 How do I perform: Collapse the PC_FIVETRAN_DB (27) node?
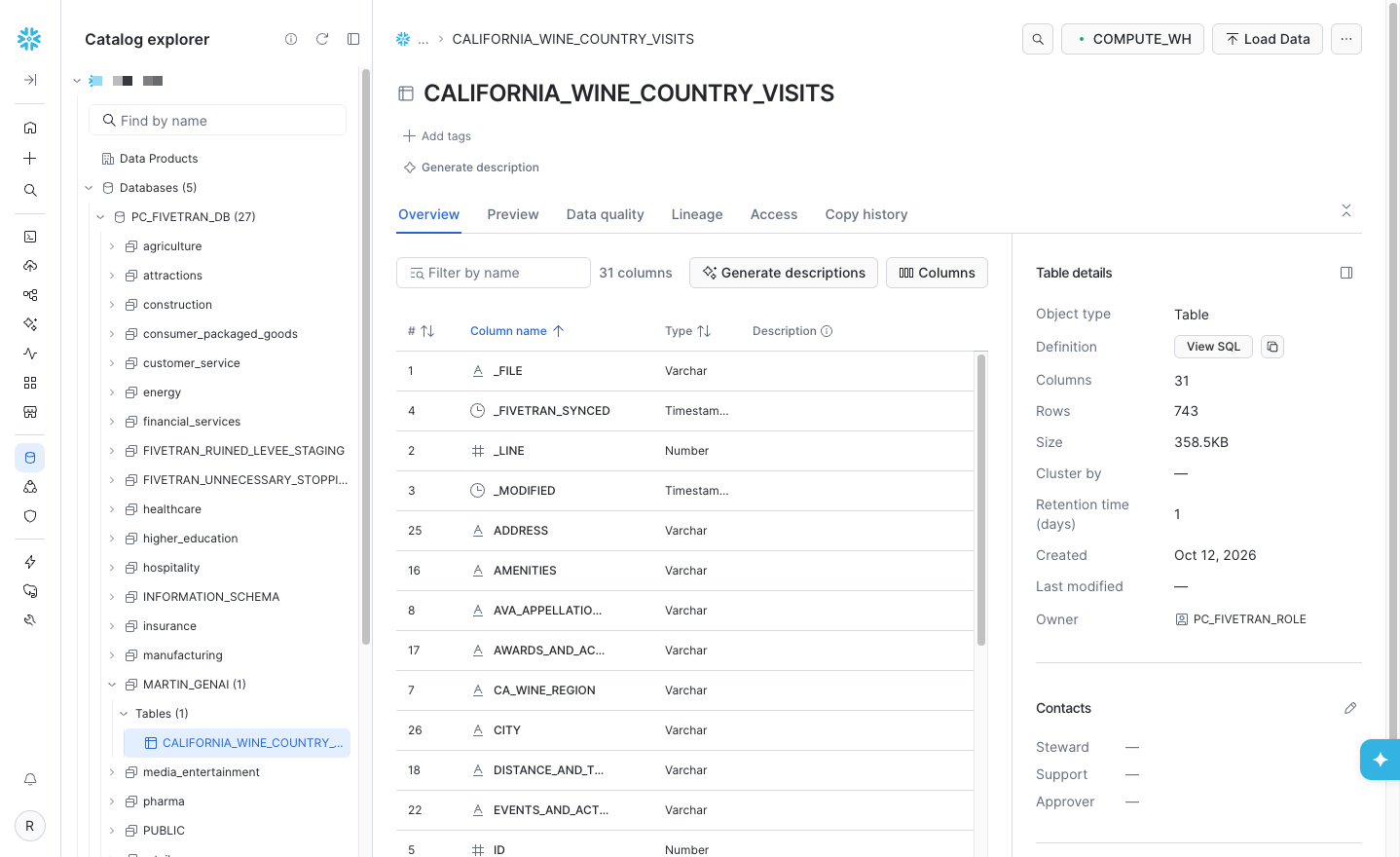point(100,217)
